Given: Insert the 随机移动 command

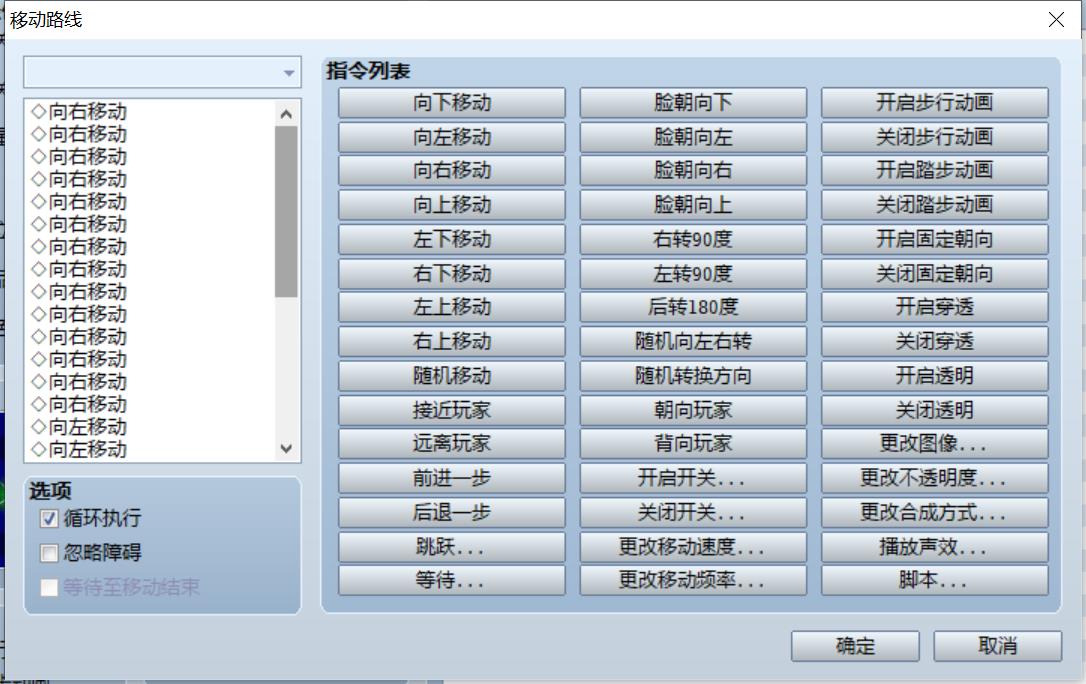Looking at the screenshot, I should 452,376.
